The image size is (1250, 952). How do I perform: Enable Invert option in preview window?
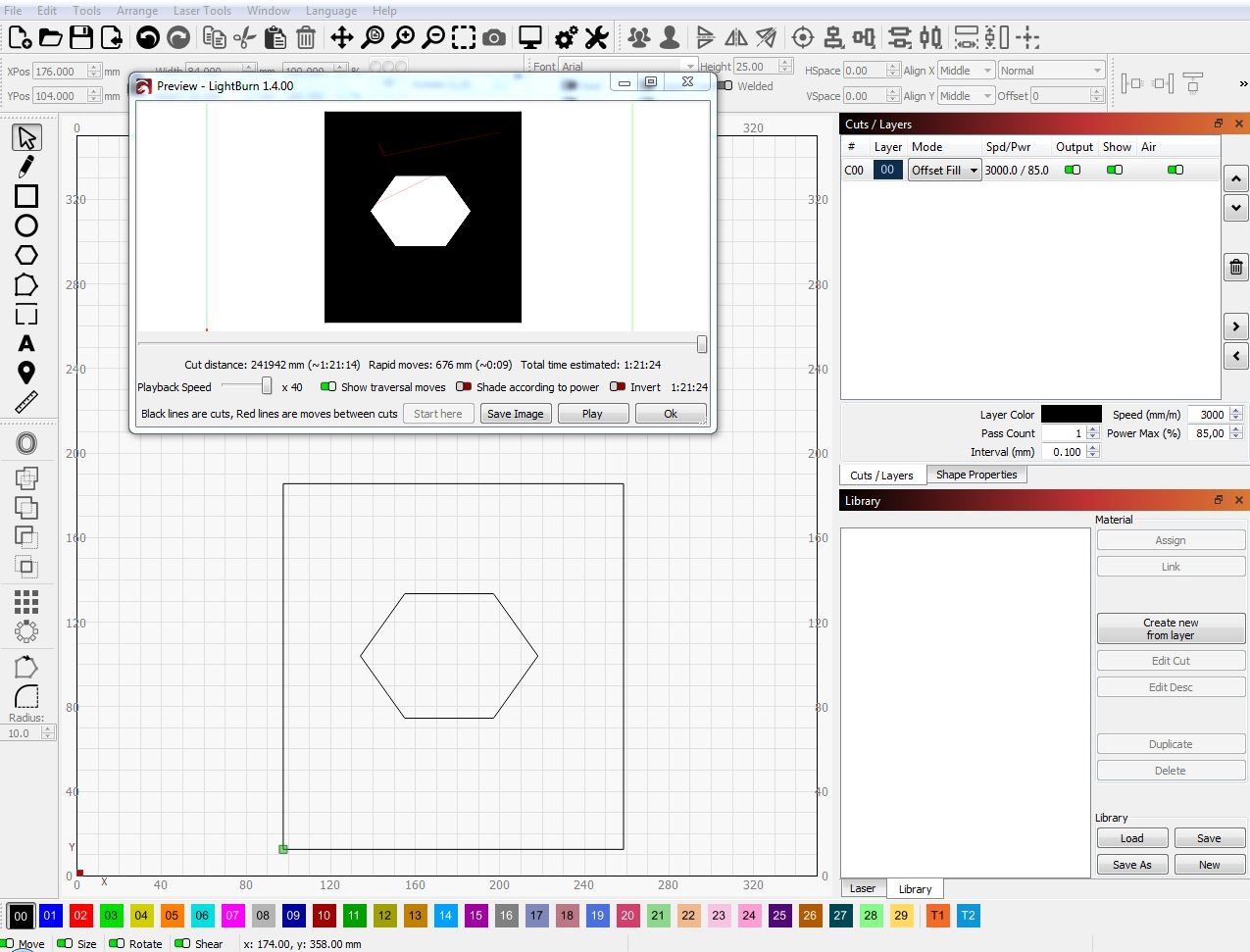[x=617, y=387]
